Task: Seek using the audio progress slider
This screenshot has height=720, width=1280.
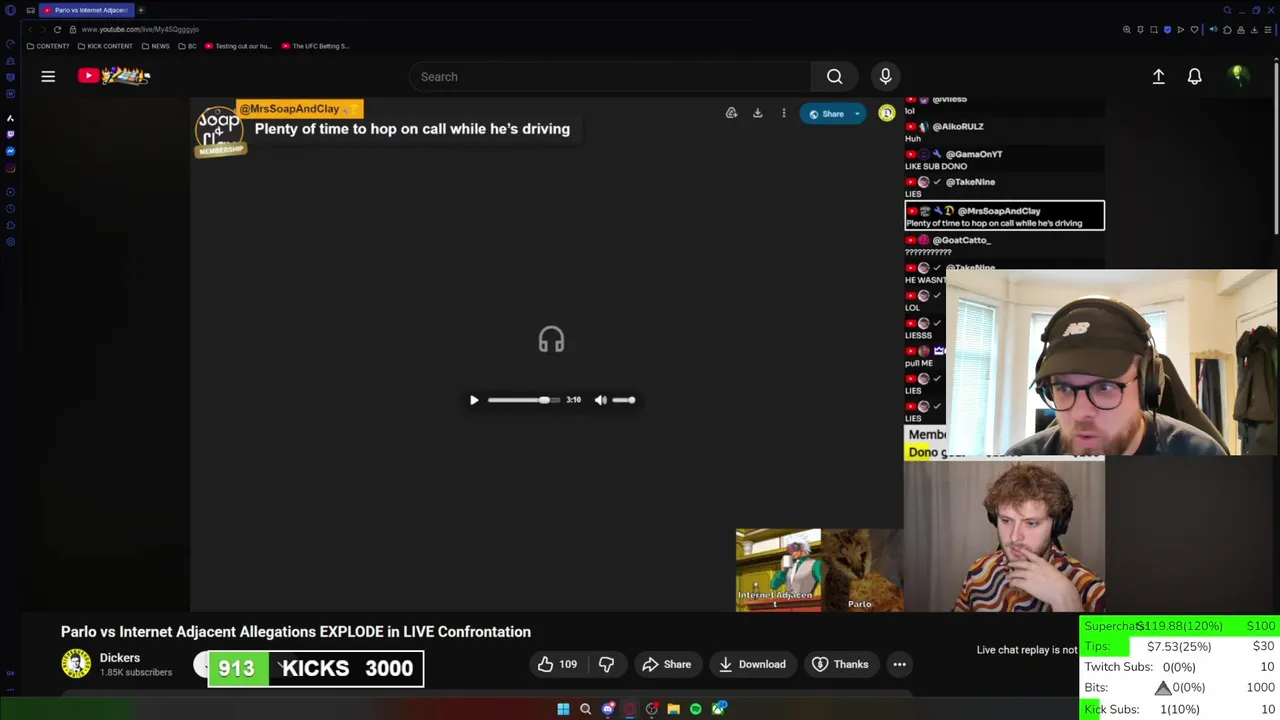Action: click(524, 400)
